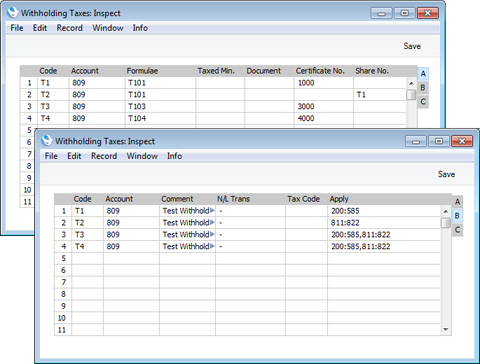Select Apply cell '200:585,811:822' in row 4

click(384, 247)
